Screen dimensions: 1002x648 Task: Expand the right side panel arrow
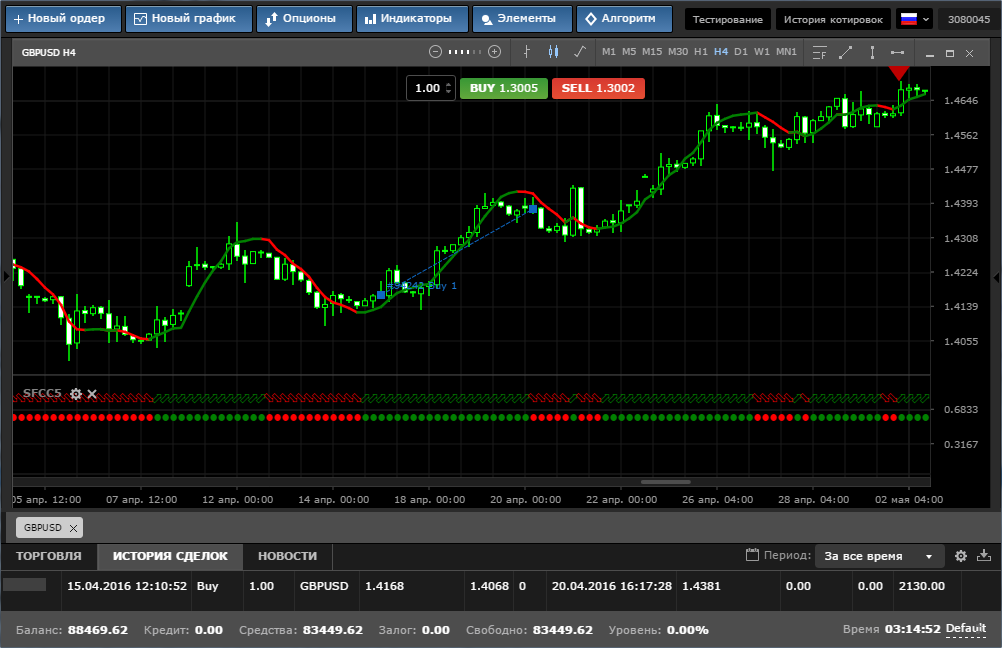click(x=996, y=277)
